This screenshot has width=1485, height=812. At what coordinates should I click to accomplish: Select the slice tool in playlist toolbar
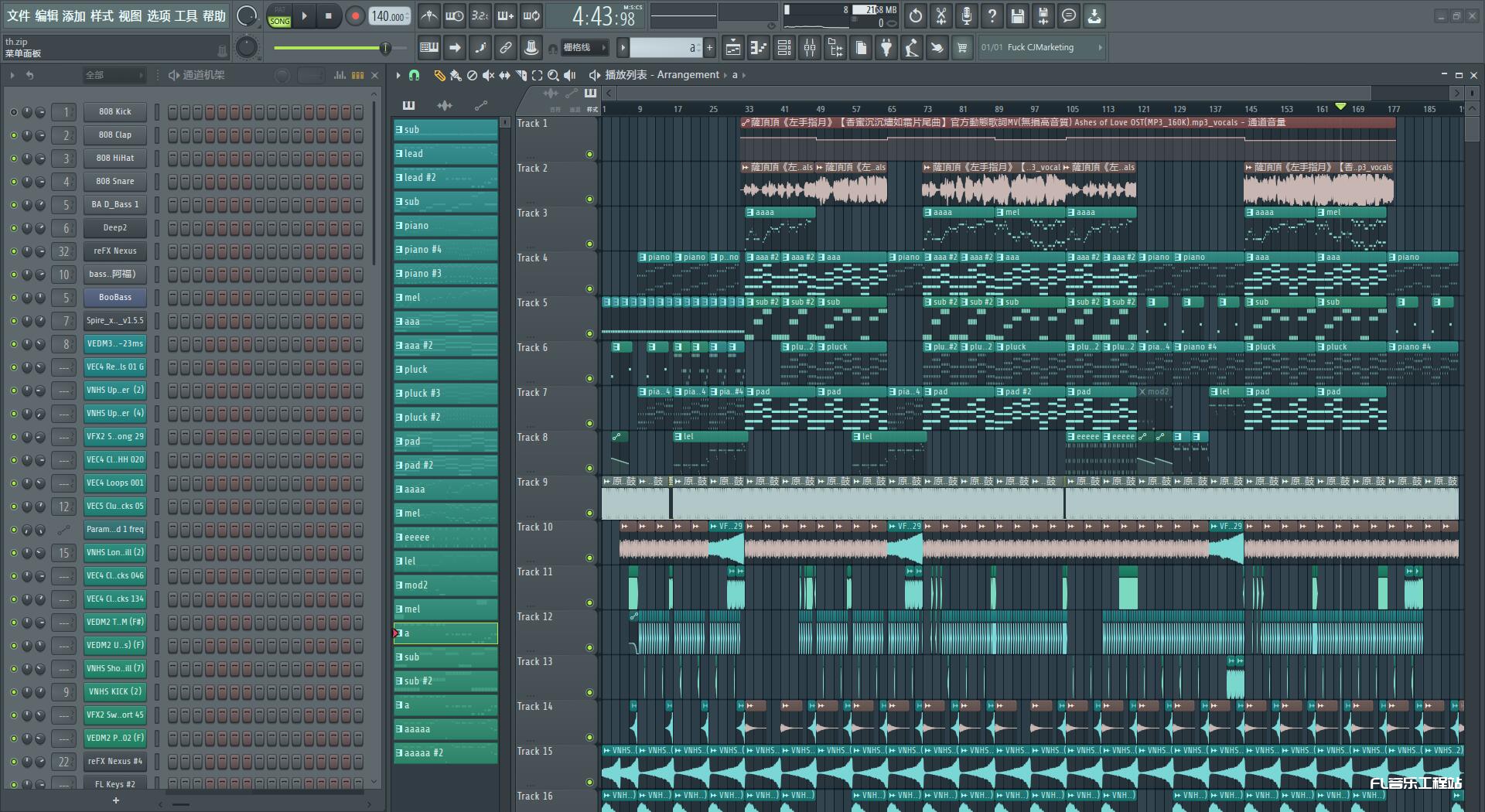pos(521,75)
